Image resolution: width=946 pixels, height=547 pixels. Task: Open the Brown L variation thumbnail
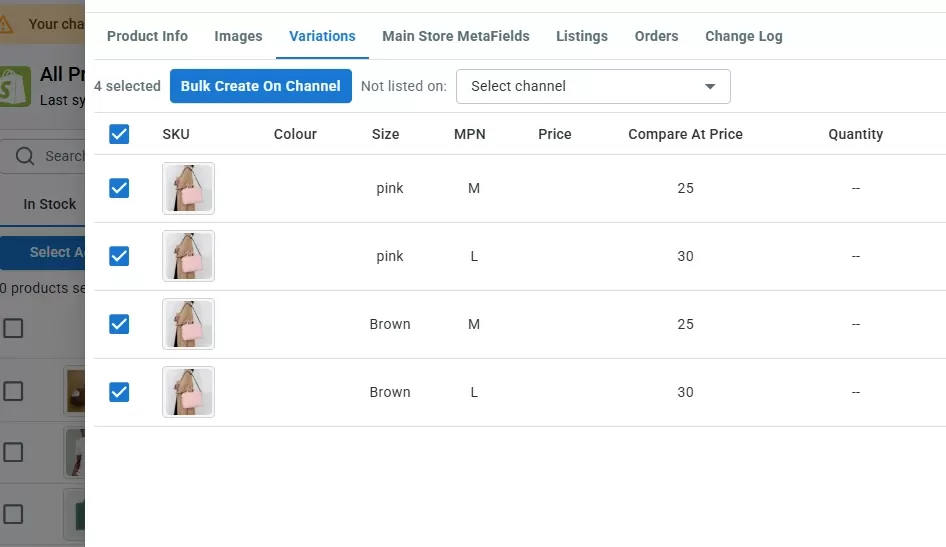pyautogui.click(x=188, y=392)
